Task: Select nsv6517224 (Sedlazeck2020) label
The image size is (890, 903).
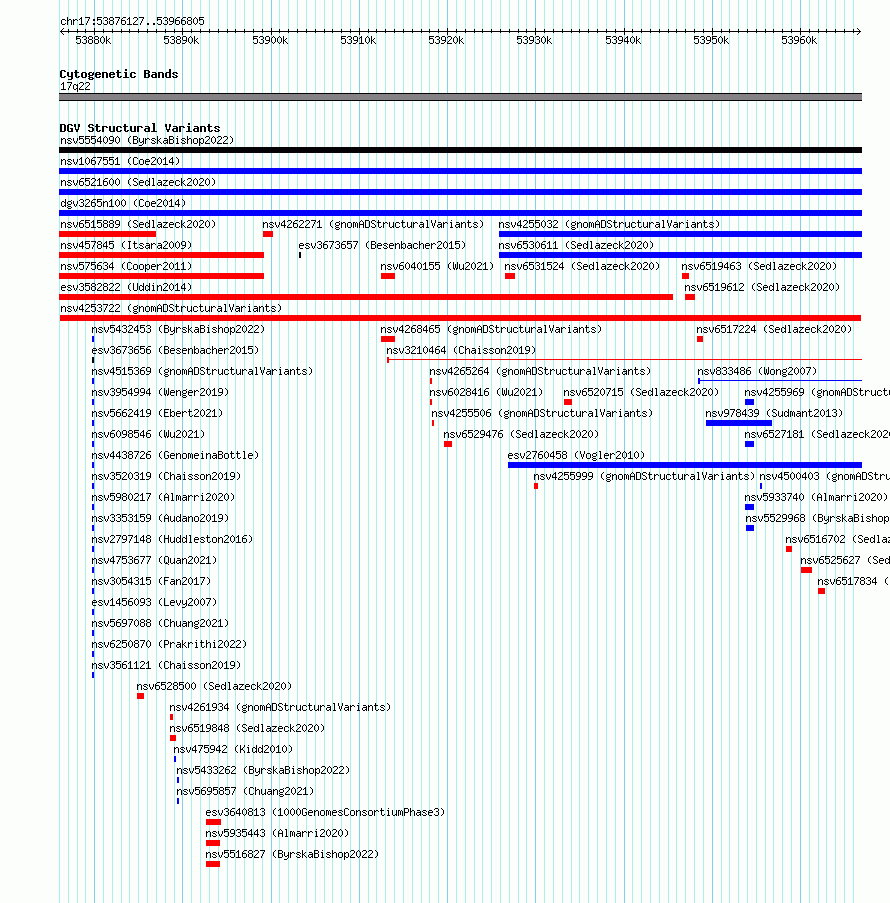Action: pos(774,329)
